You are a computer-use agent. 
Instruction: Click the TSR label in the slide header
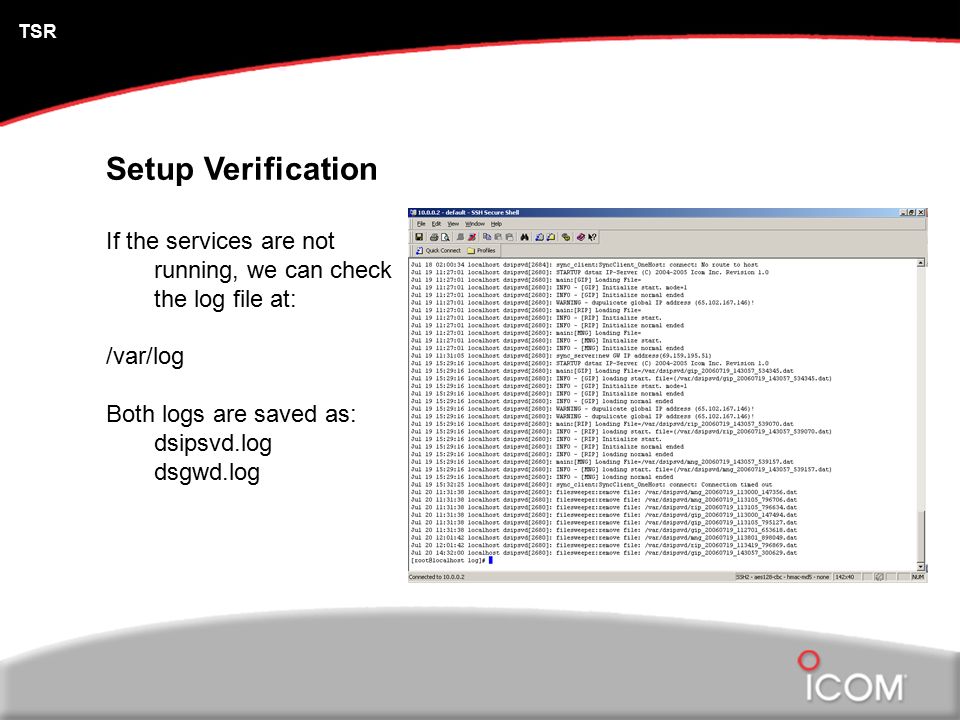coord(37,31)
